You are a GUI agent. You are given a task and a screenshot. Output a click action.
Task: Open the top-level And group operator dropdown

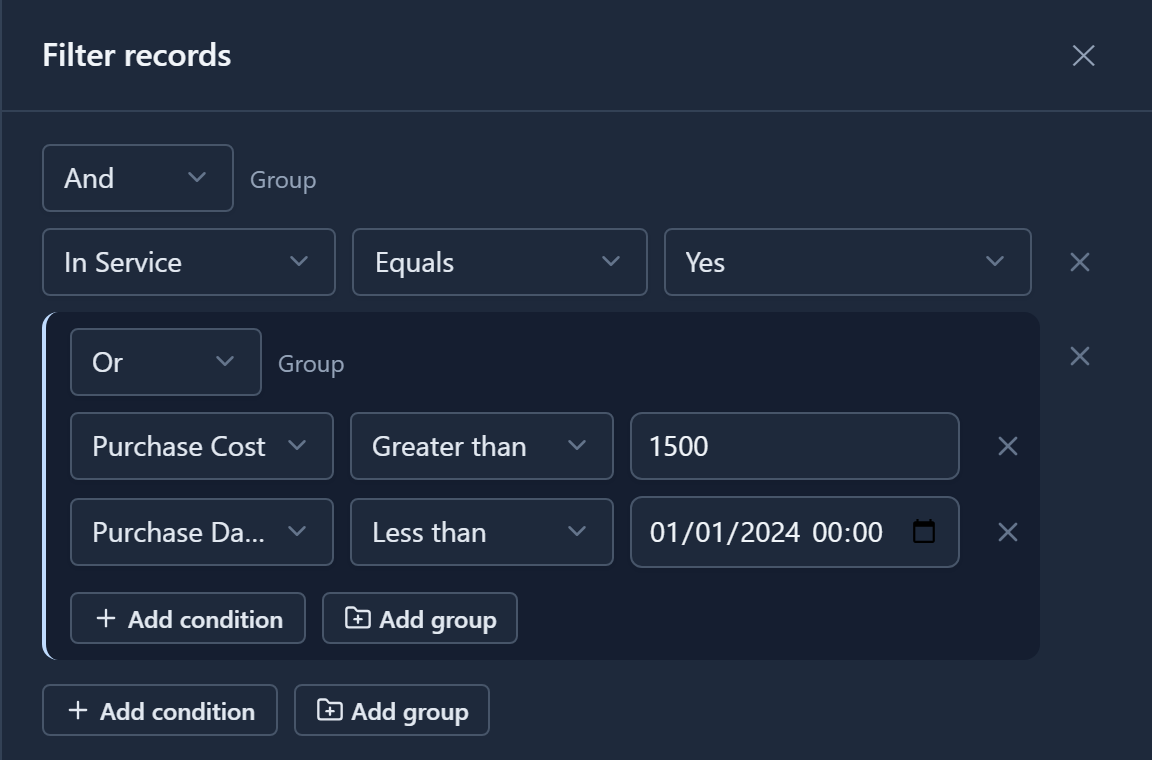(x=138, y=178)
